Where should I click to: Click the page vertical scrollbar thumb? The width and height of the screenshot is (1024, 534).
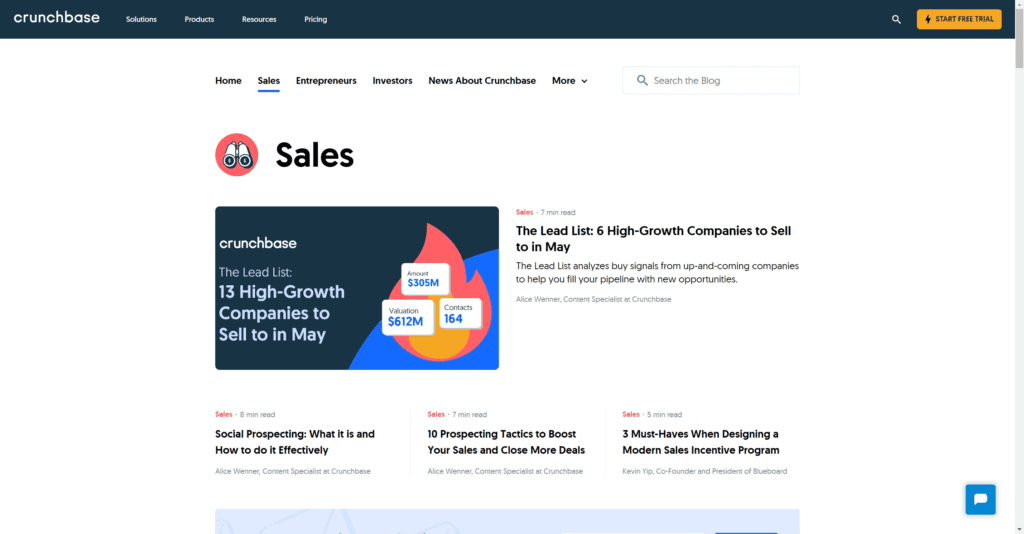click(1019, 39)
